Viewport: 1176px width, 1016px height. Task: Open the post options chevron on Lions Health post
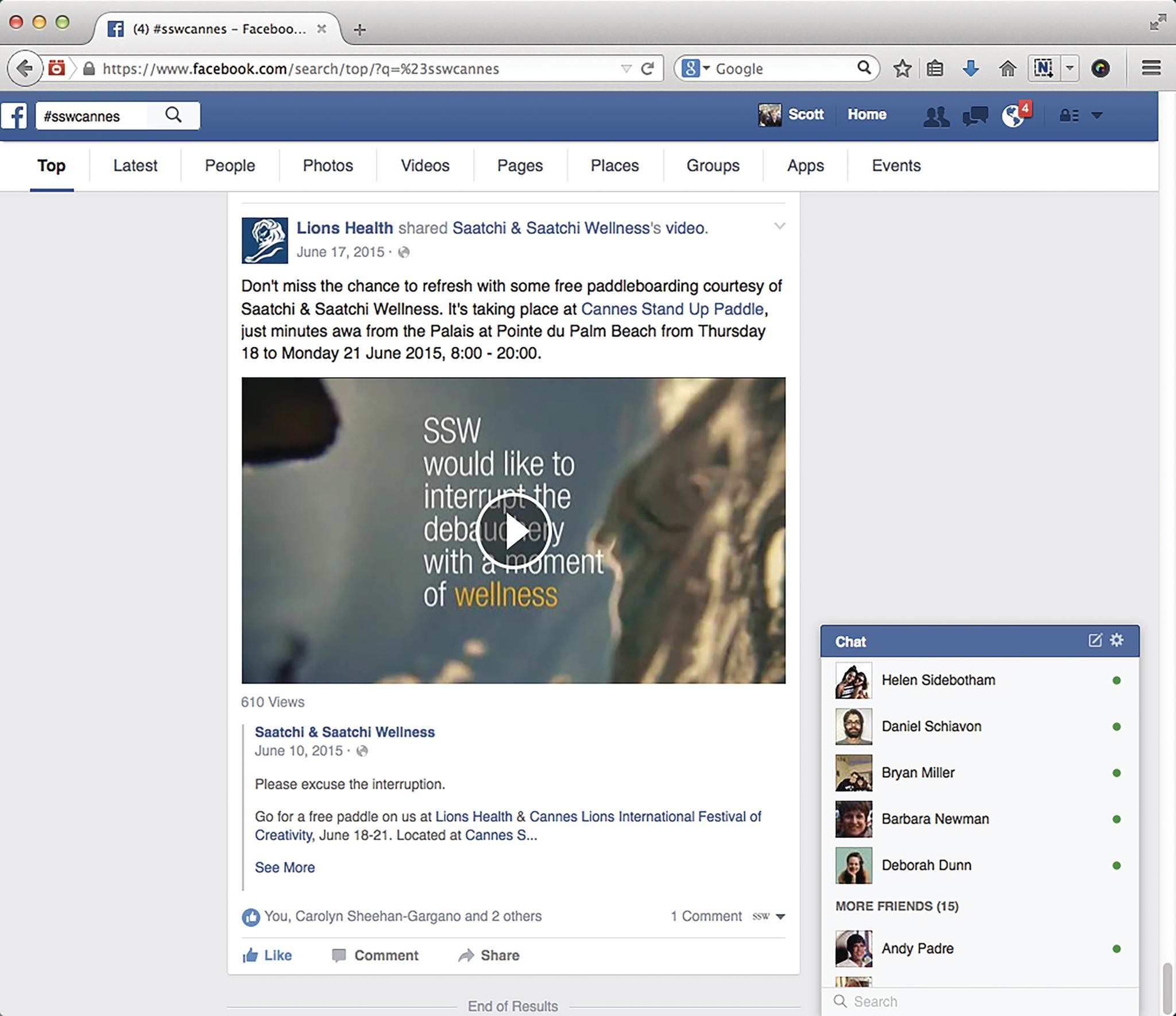(x=779, y=226)
